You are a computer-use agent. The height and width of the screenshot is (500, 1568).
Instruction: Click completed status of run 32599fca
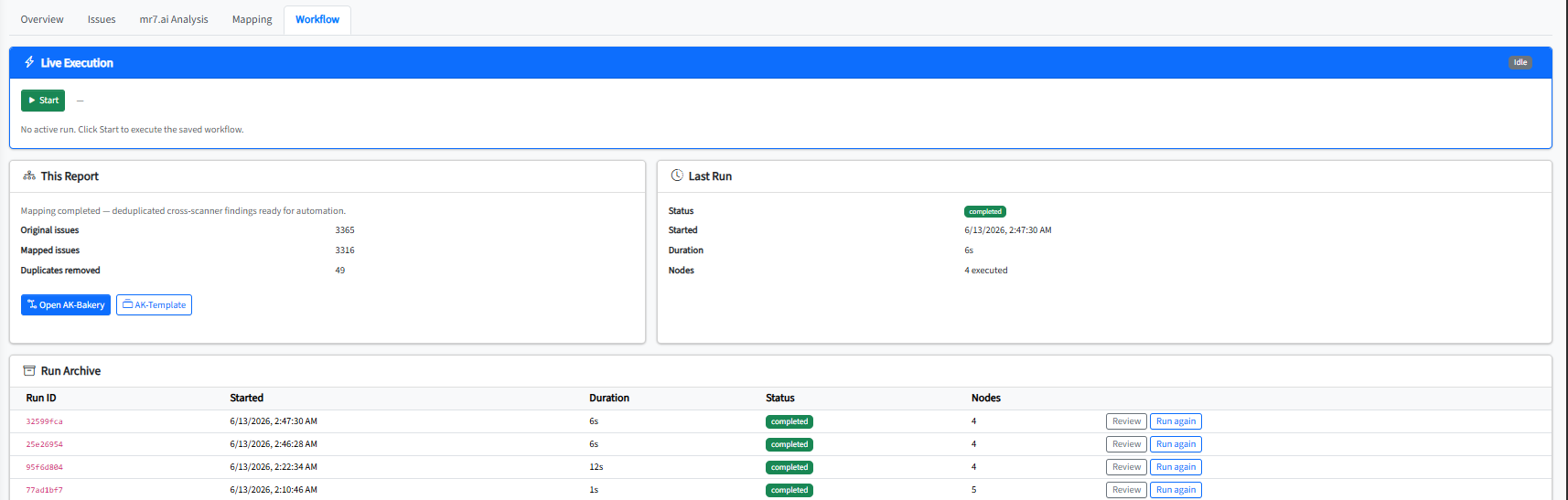click(x=789, y=421)
